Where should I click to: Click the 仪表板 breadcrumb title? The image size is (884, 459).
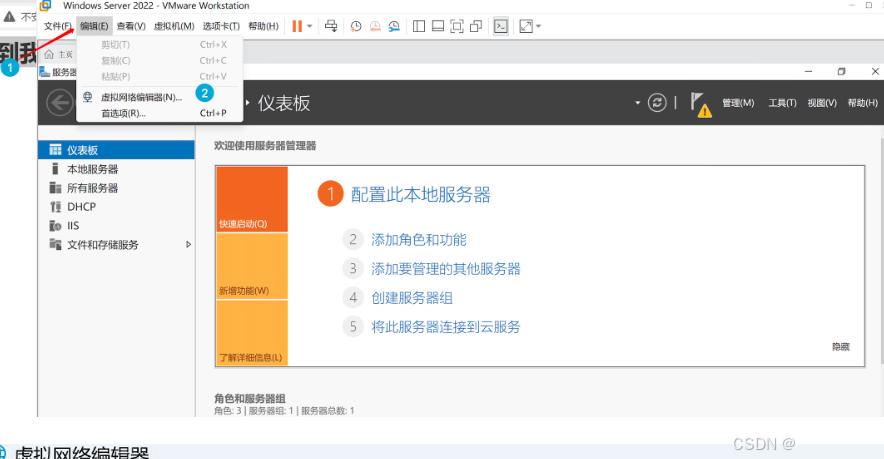tap(284, 103)
